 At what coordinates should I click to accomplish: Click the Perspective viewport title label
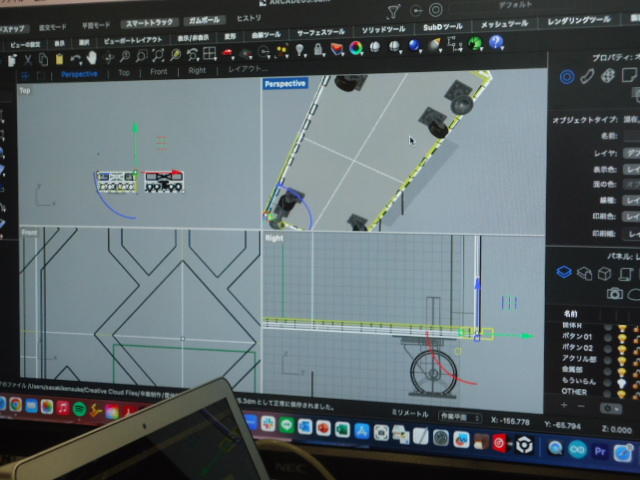coord(285,84)
